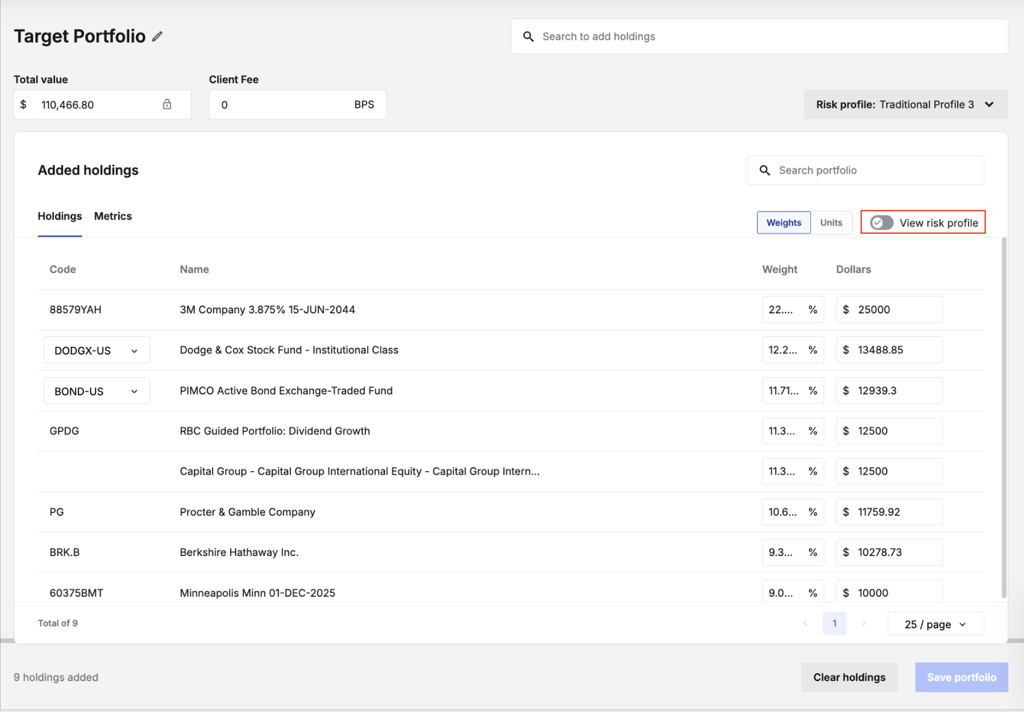
Task: Click the Target Portfolio title
Action: click(x=80, y=37)
